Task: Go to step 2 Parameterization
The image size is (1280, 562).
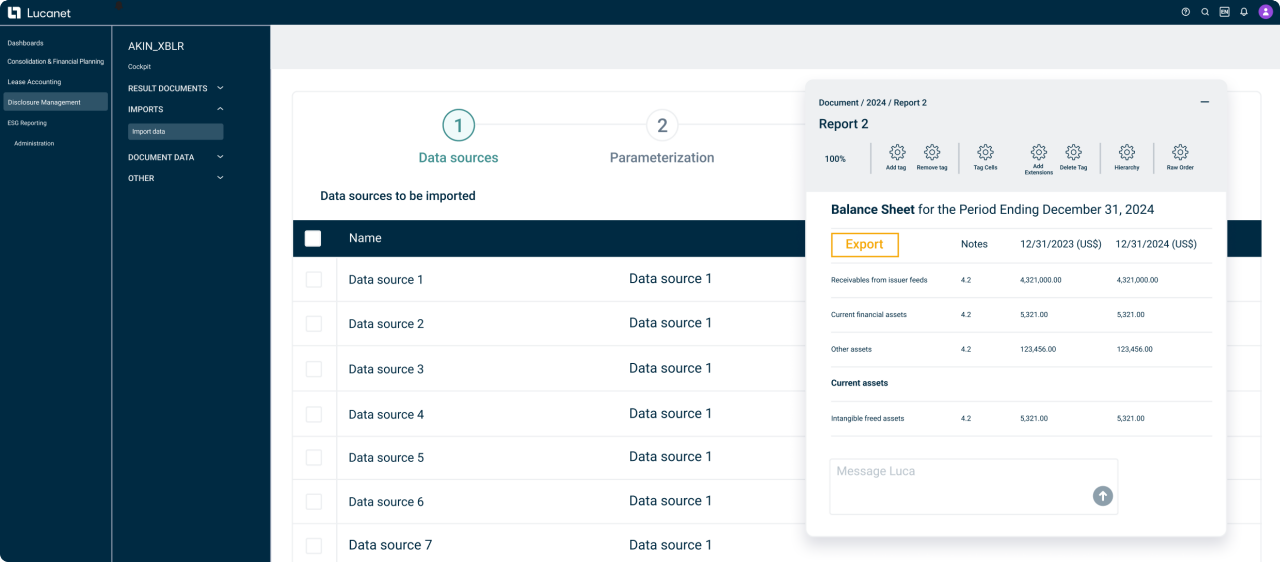Action: (661, 126)
